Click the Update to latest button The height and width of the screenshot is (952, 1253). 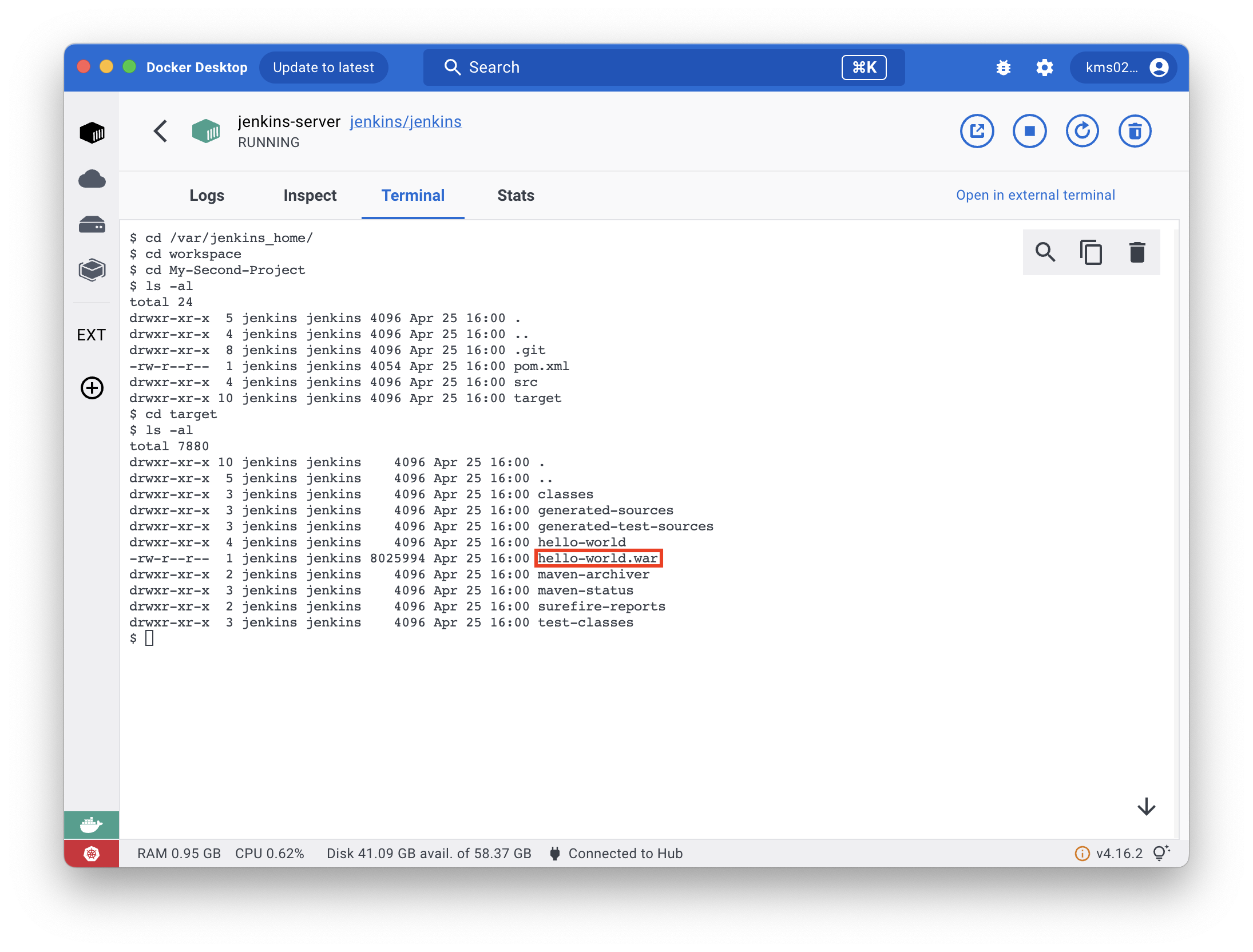323,68
